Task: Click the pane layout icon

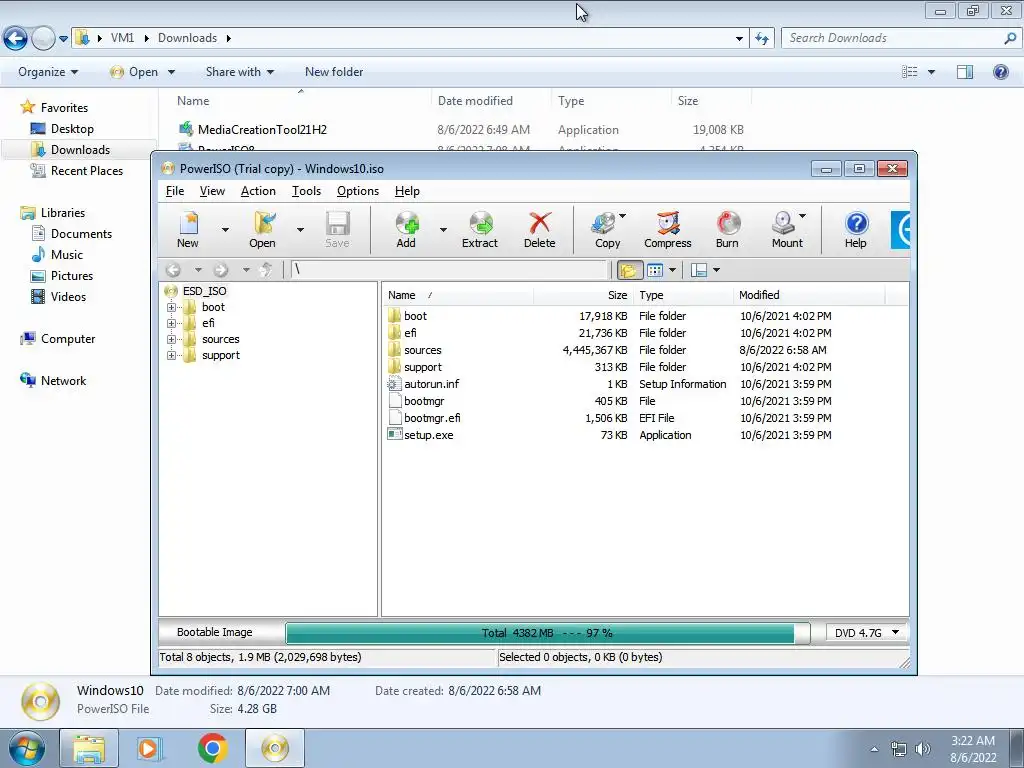Action: pos(699,270)
